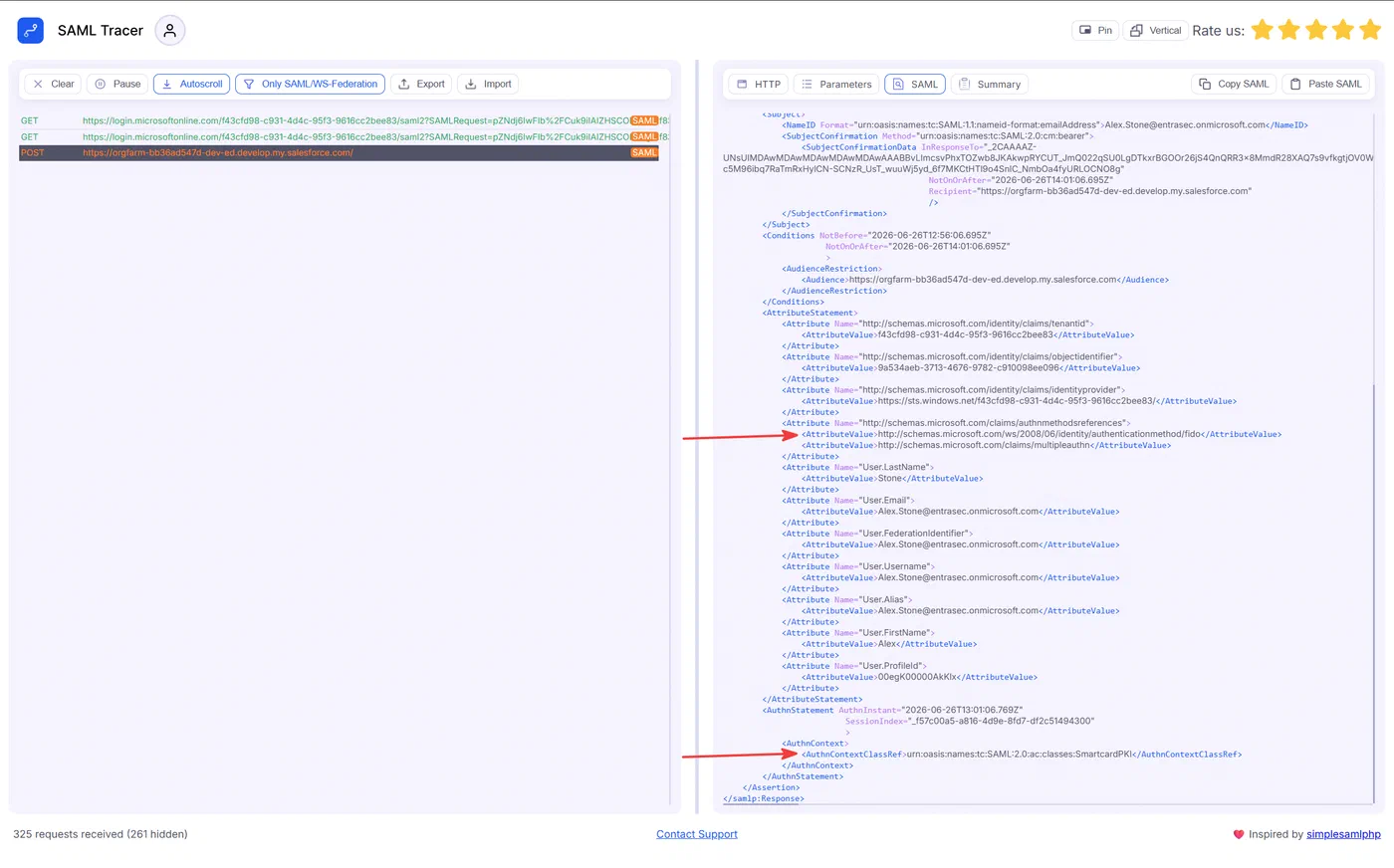The width and height of the screenshot is (1394, 868).
Task: Click the requests received status text
Action: click(101, 834)
